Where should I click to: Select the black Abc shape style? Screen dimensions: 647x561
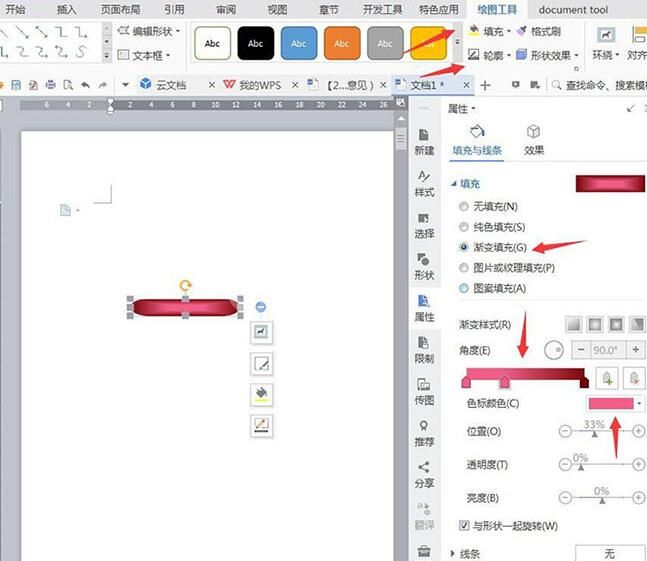pos(255,43)
